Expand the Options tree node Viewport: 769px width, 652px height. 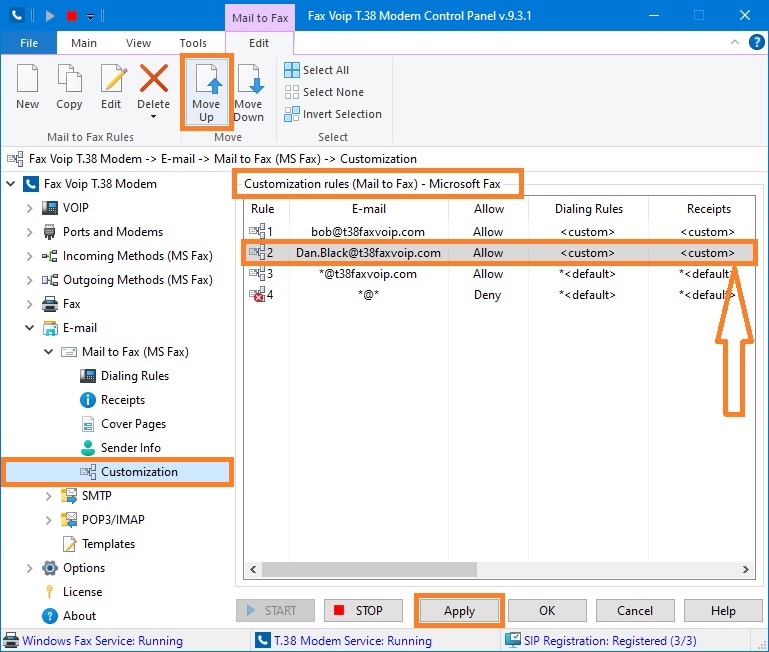pos(29,568)
